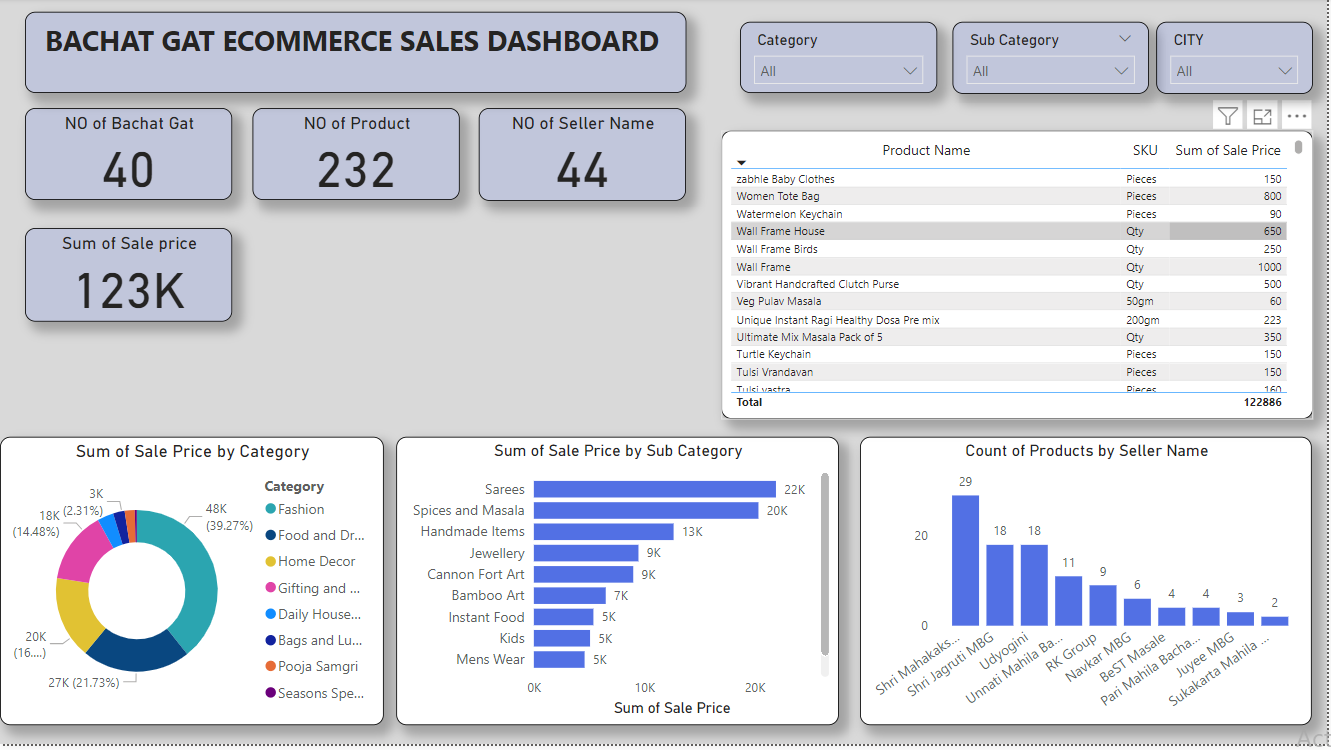Expand the CITY slicer dropdown
1331x750 pixels.
pyautogui.click(x=1285, y=71)
